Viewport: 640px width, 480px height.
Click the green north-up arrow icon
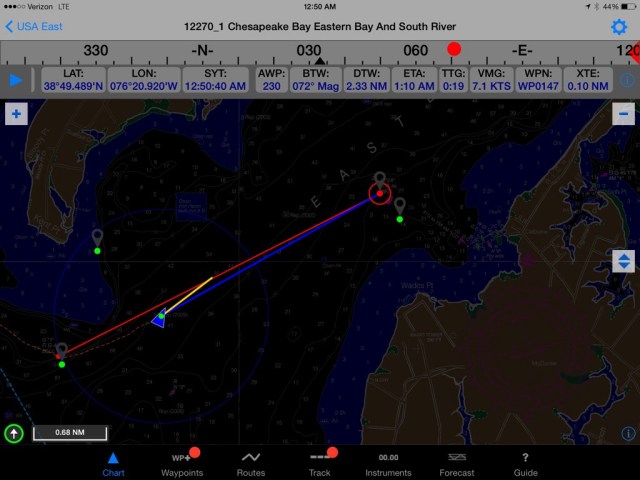(x=15, y=434)
